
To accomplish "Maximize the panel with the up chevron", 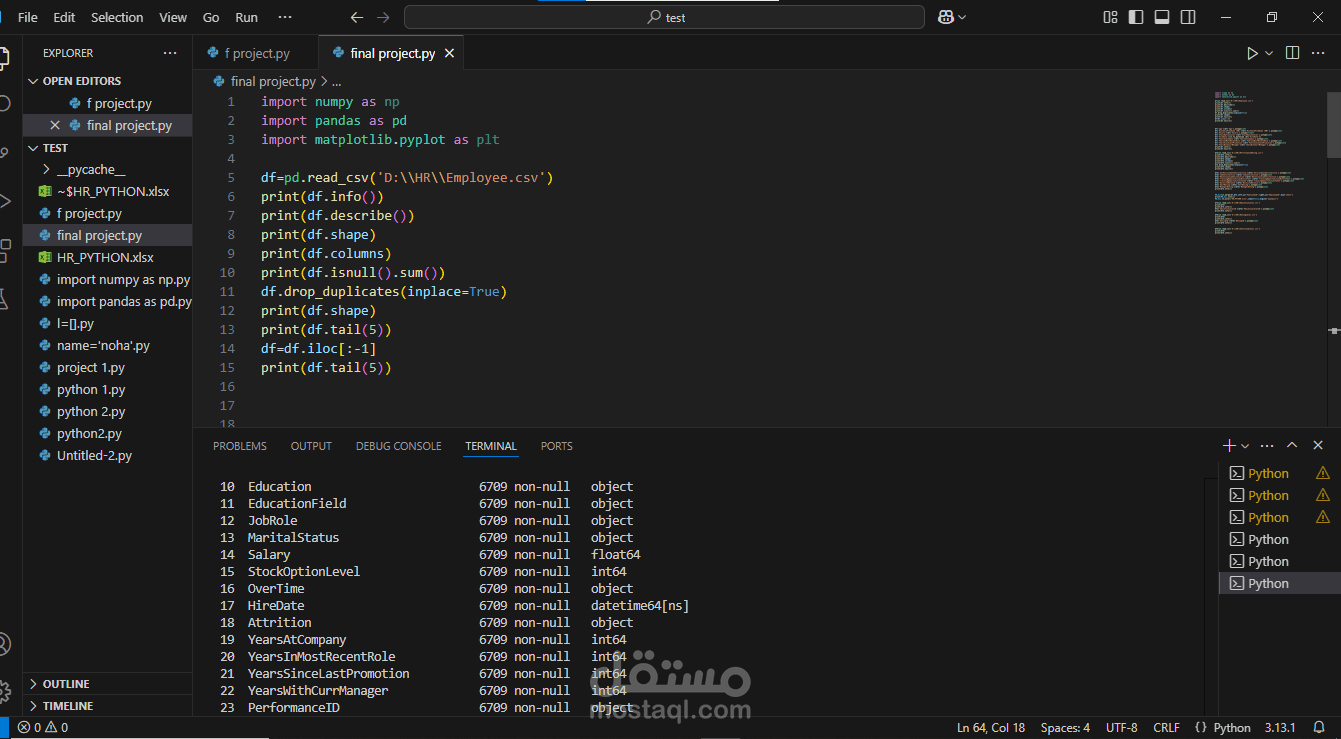I will (1292, 445).
